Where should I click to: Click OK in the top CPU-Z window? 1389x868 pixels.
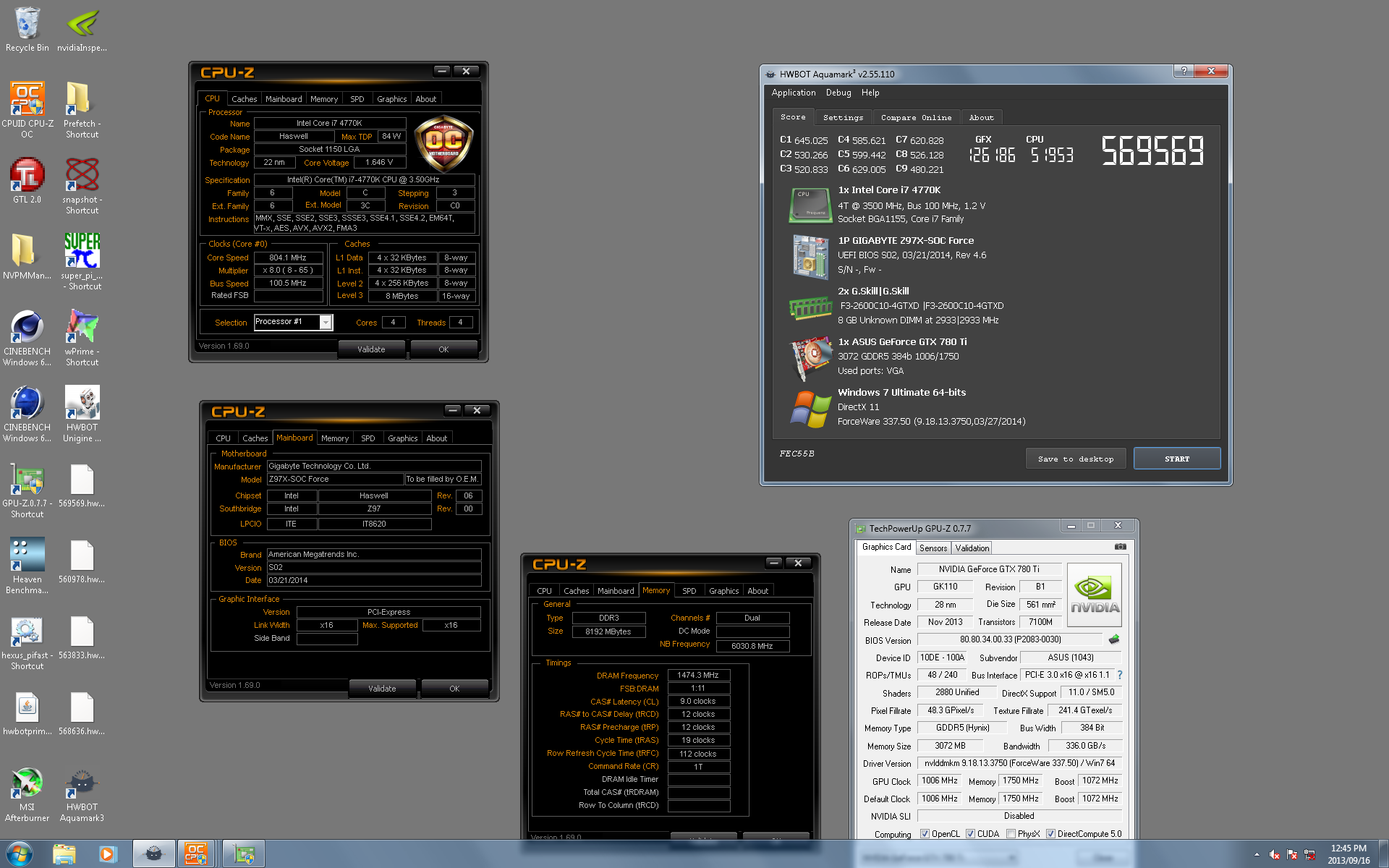[443, 349]
